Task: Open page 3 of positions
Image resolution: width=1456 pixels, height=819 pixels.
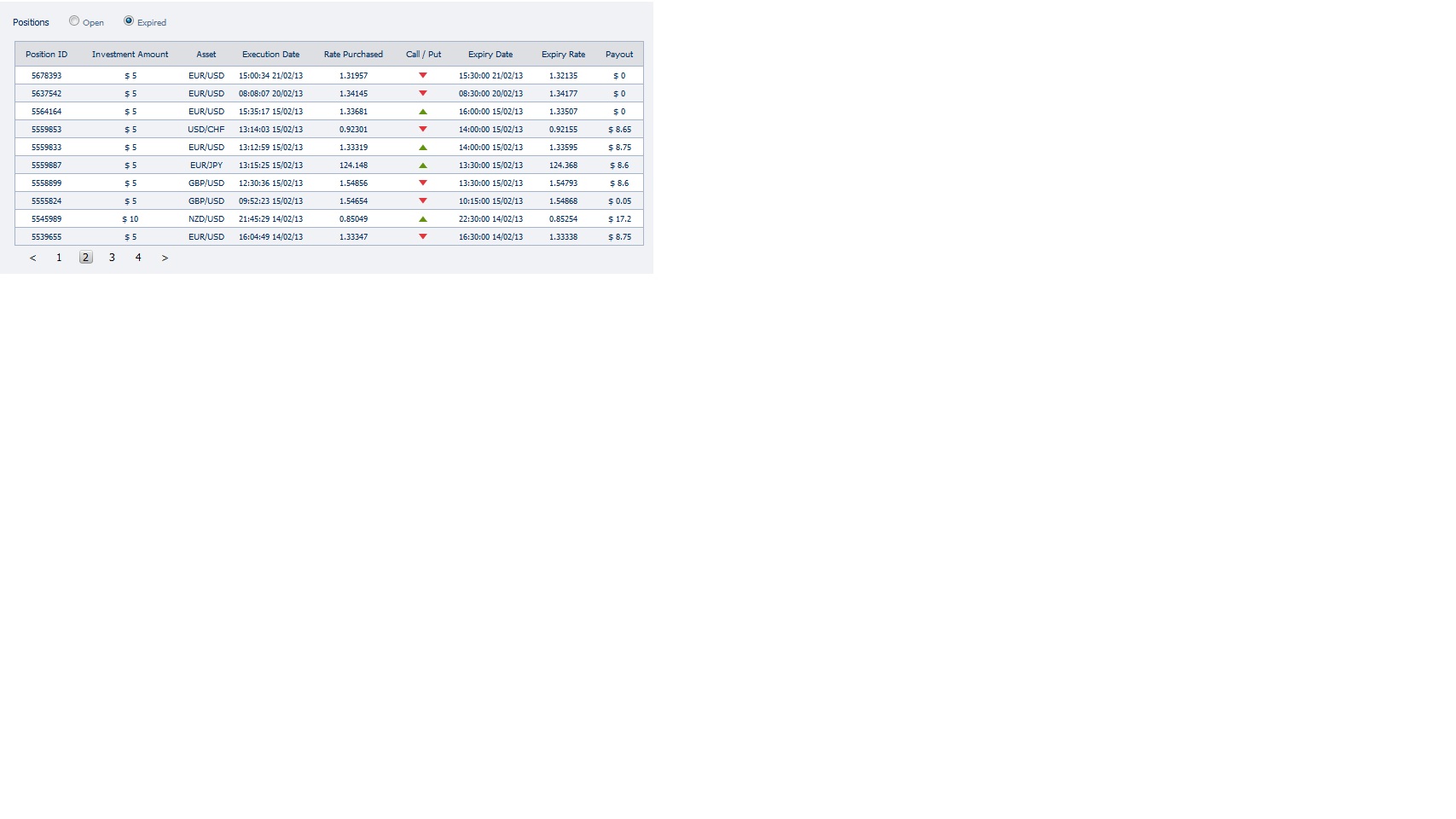Action: pyautogui.click(x=112, y=258)
